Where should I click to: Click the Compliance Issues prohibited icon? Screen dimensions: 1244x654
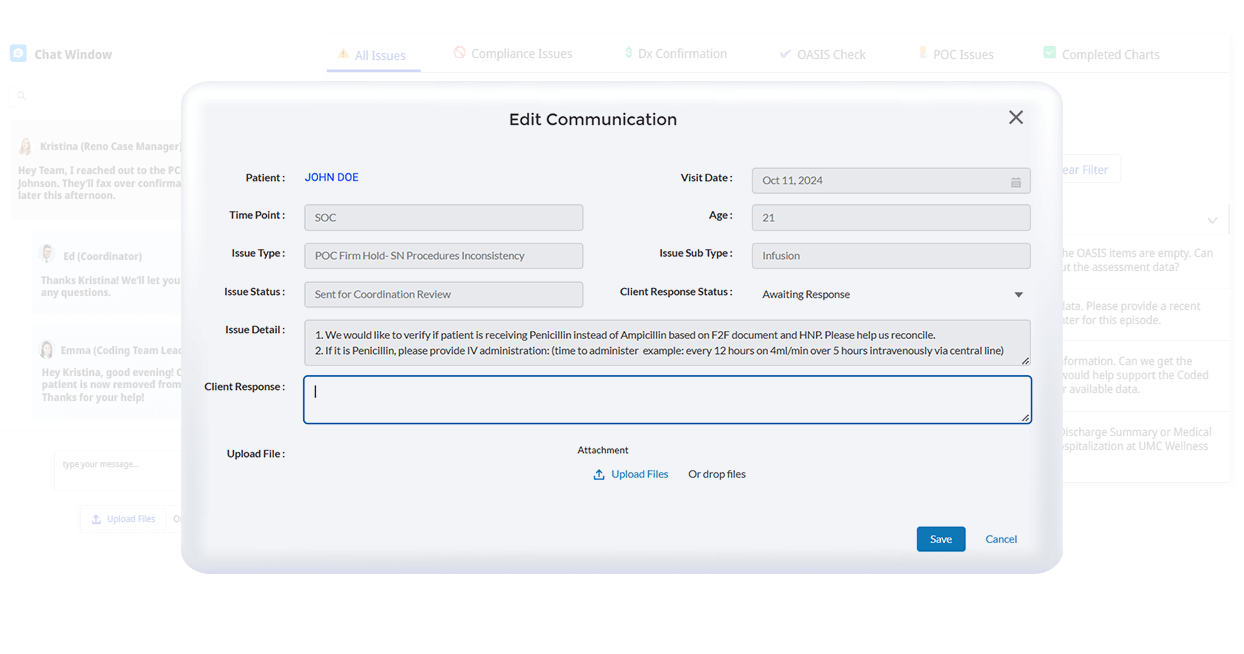pyautogui.click(x=459, y=53)
